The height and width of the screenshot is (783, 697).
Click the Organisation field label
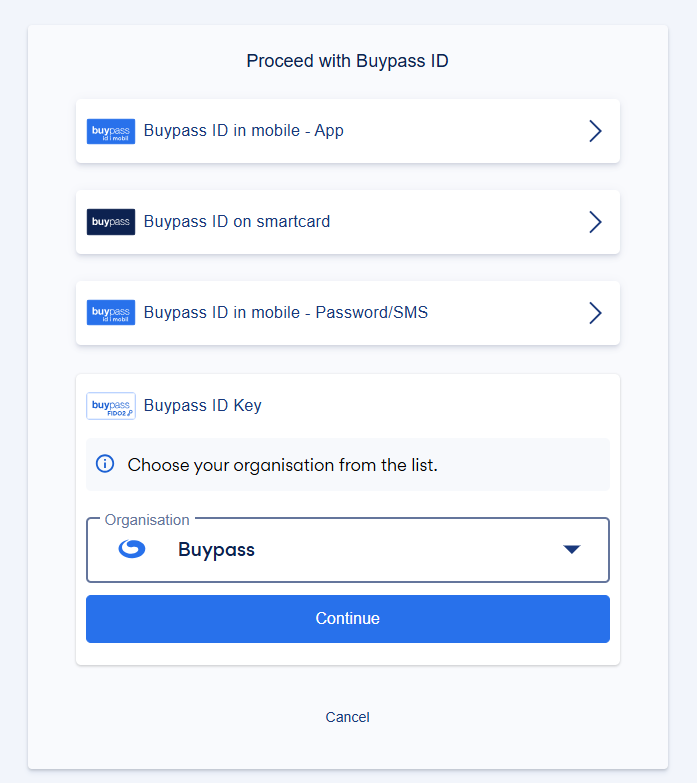(x=147, y=520)
